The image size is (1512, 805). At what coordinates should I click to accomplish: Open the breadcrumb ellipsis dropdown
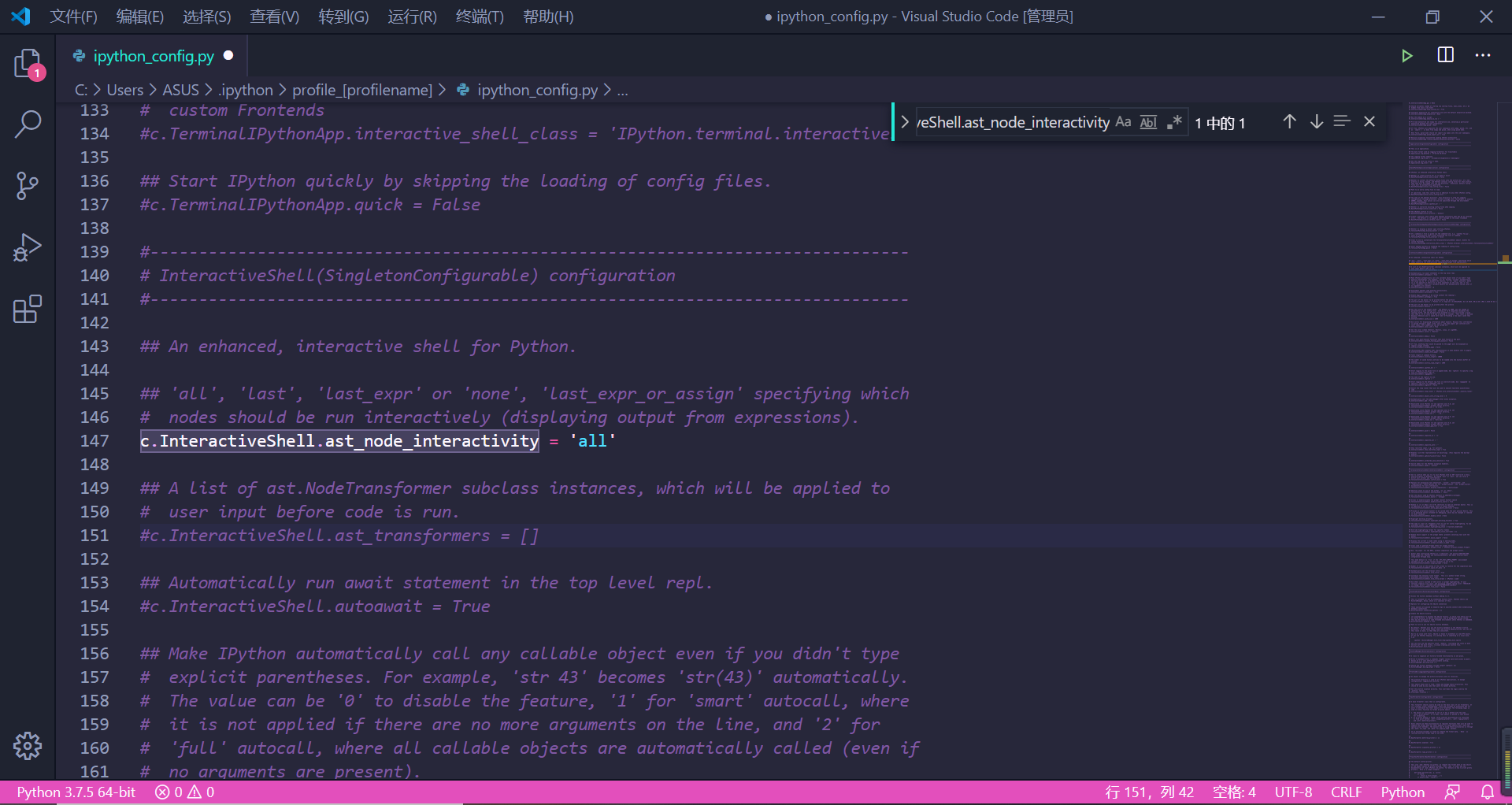[622, 90]
